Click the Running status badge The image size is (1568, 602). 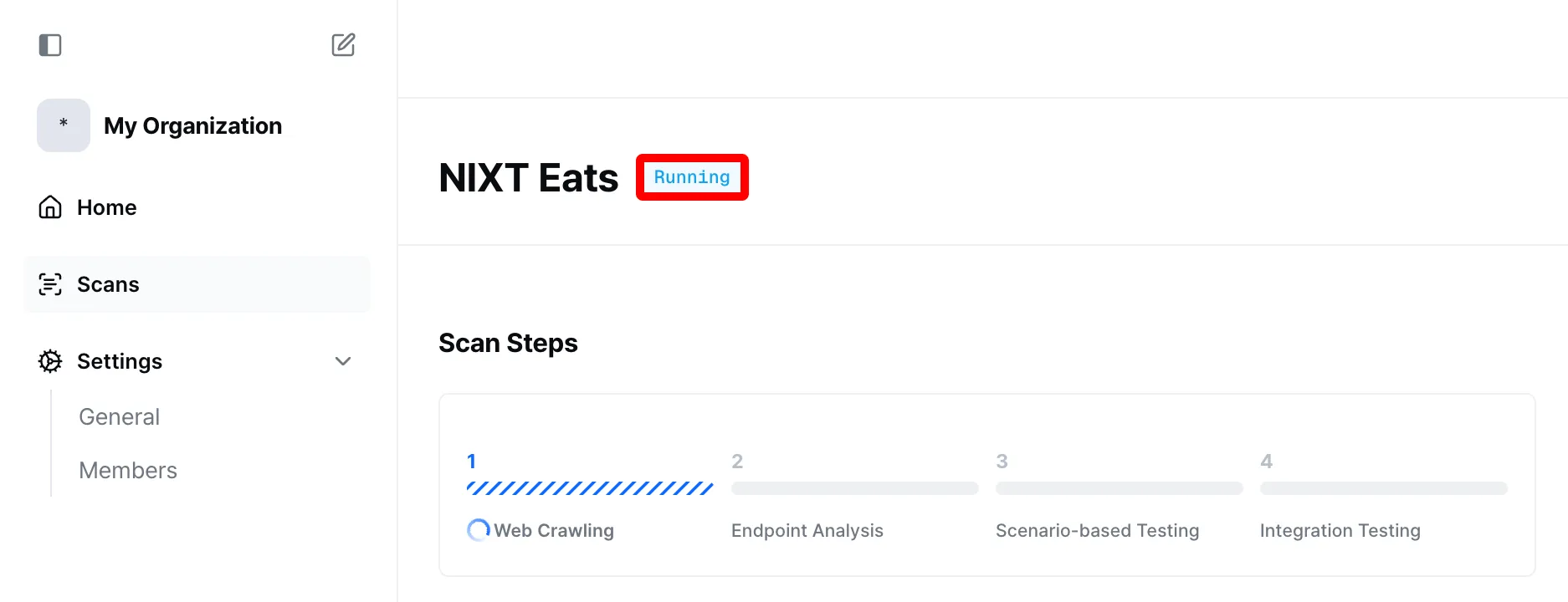coord(692,177)
